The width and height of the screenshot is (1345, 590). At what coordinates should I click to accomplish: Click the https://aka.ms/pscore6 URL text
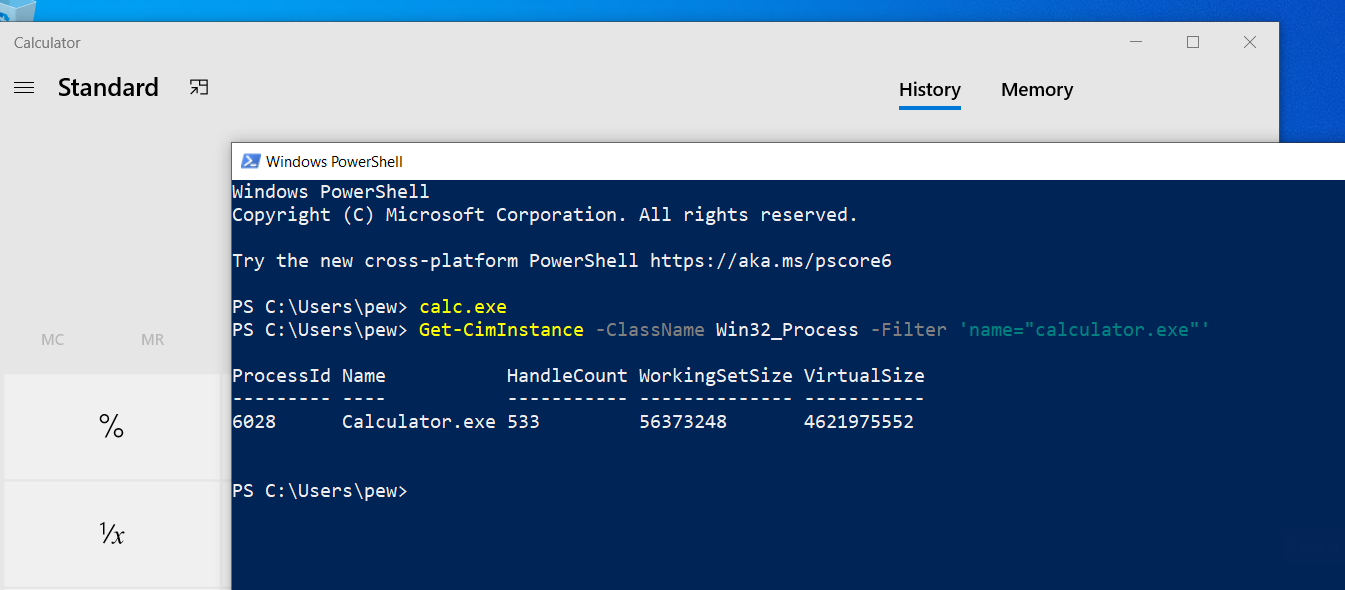point(770,261)
